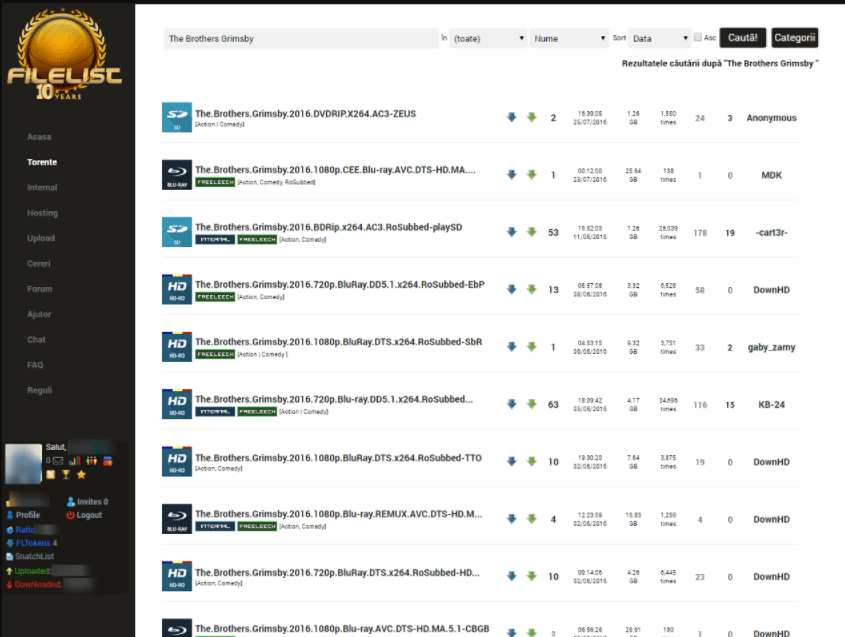This screenshot has width=845, height=637.
Task: Click HD-RO category icon of RoSubbed-TTO row
Action: tap(177, 462)
